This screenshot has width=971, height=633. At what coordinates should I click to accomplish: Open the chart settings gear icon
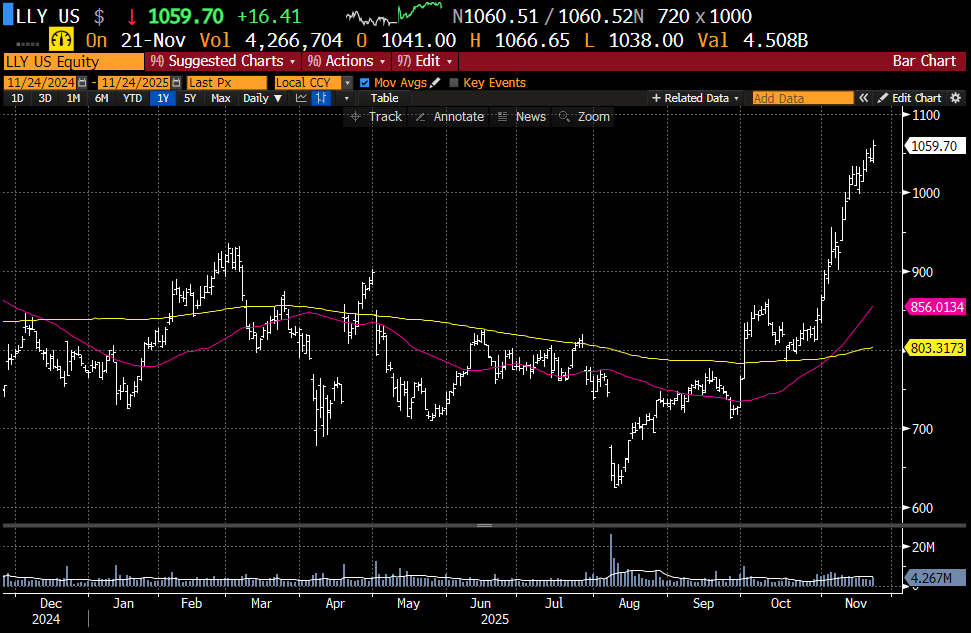[956, 98]
